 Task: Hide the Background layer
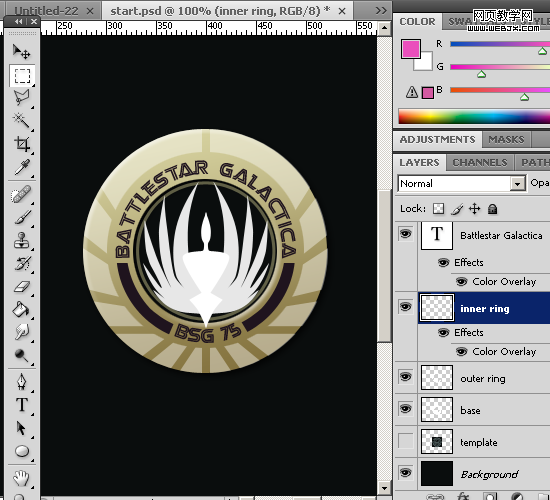(x=405, y=473)
